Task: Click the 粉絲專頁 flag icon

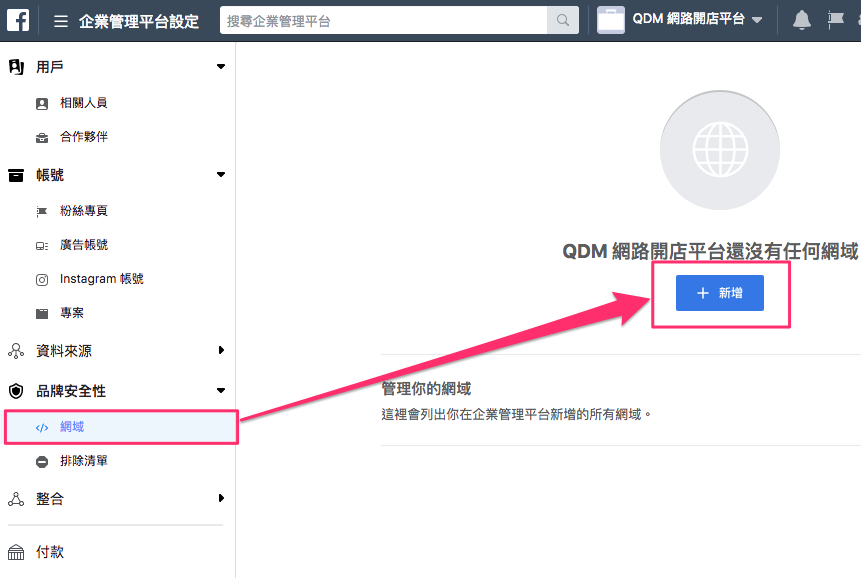Action: click(x=42, y=212)
